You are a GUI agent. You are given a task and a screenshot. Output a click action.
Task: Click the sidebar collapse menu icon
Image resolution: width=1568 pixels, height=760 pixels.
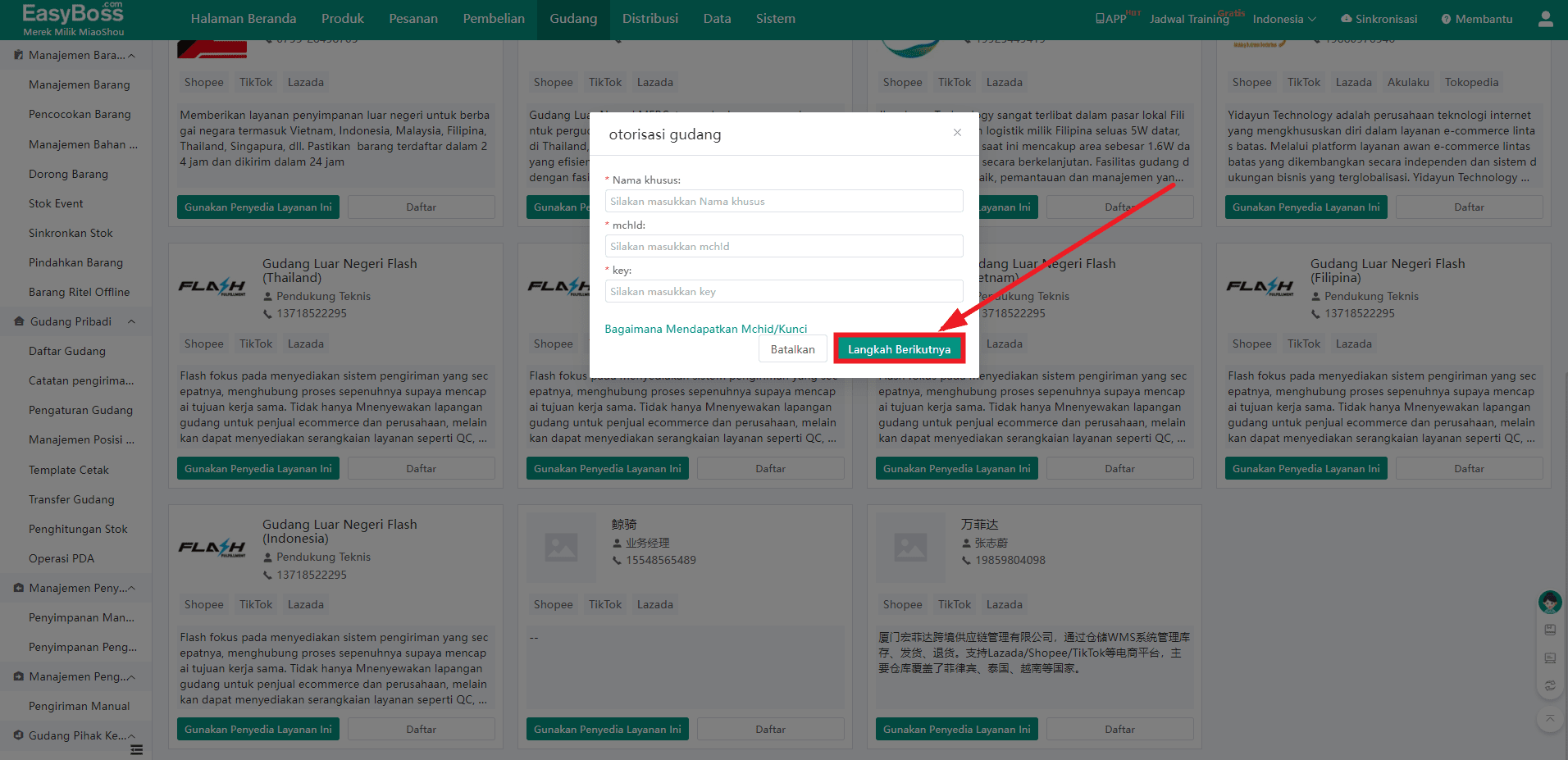tap(136, 749)
